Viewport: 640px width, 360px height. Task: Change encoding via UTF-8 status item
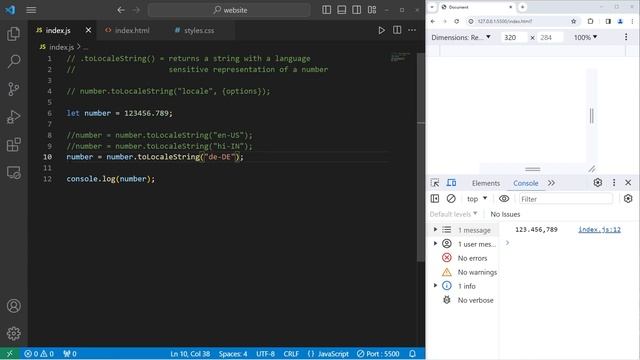[265, 354]
